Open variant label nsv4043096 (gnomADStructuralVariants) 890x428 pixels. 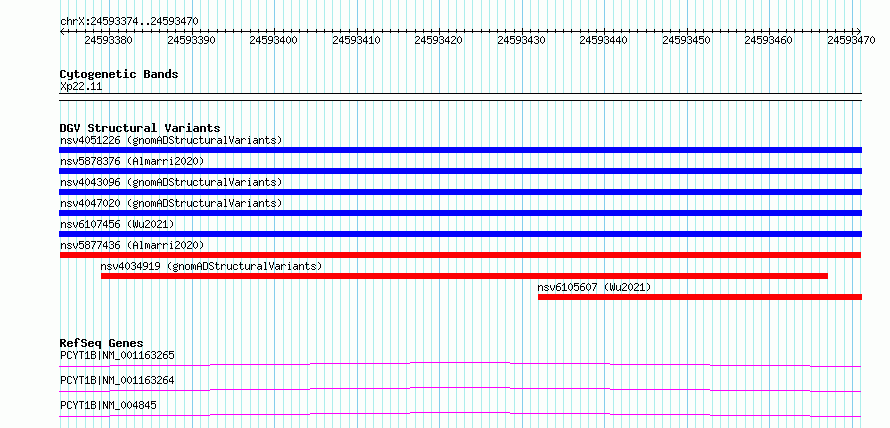[x=171, y=182]
